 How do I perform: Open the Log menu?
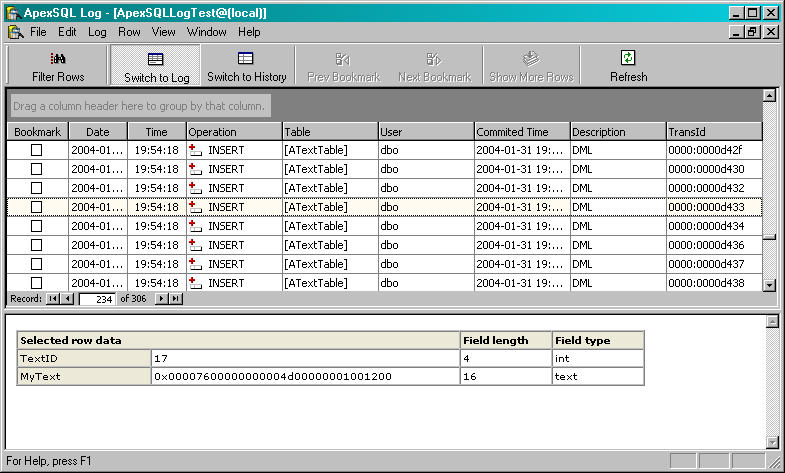pos(97,32)
